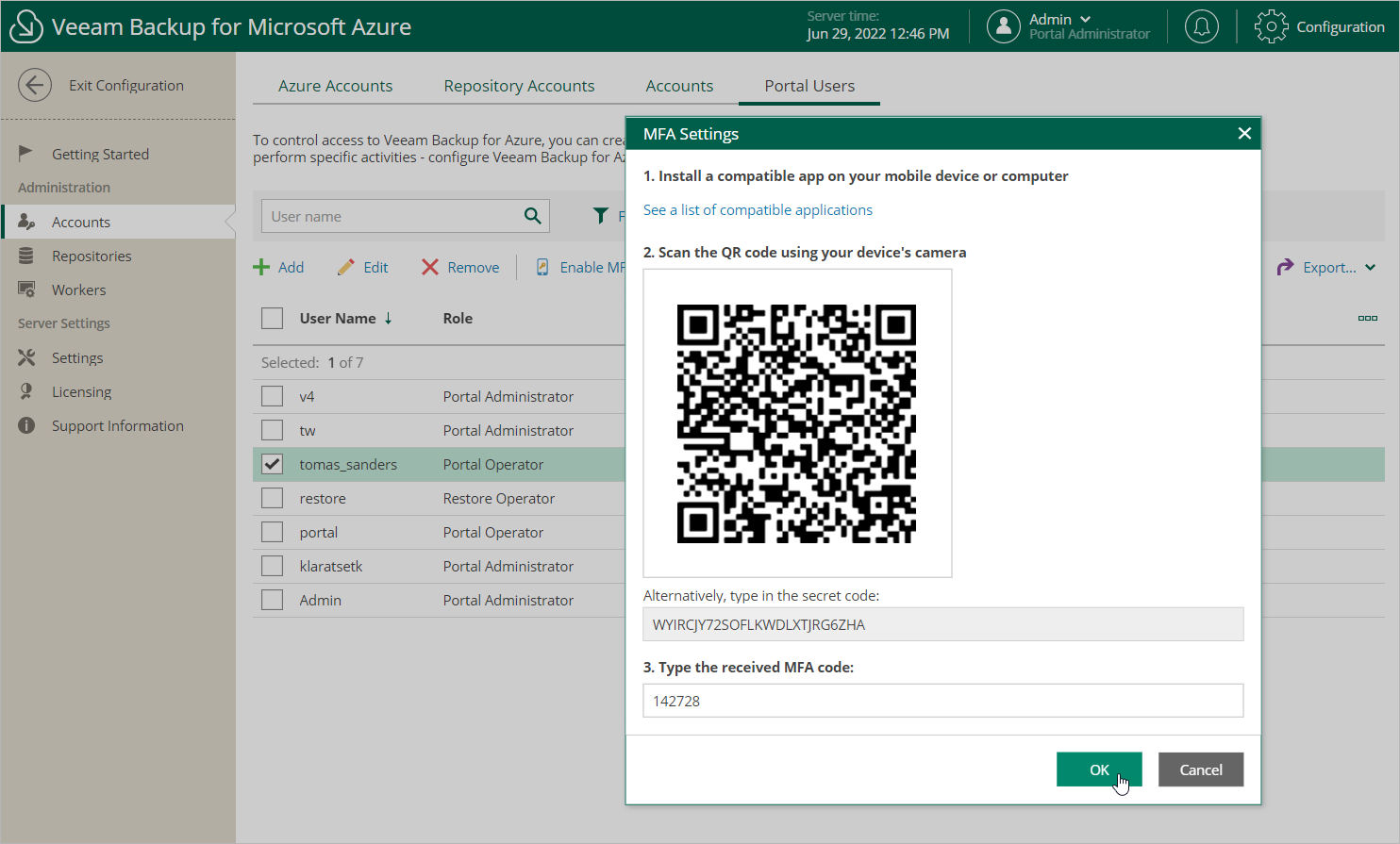Click the Repositories sidebar icon

point(26,256)
